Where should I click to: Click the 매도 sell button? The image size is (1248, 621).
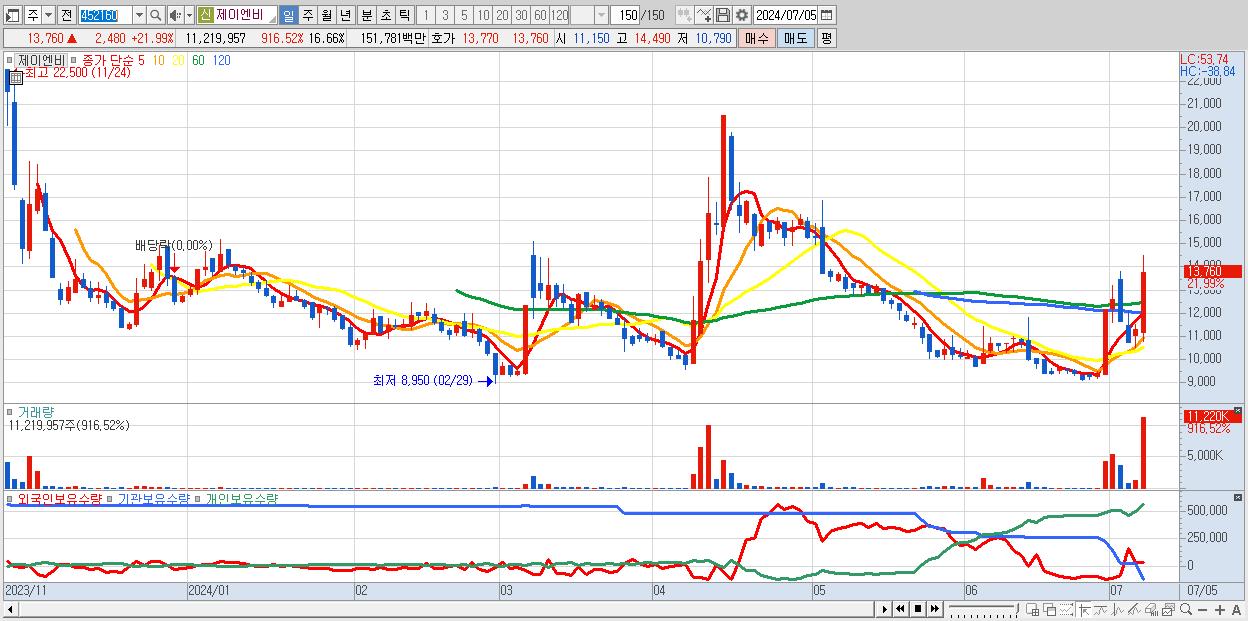(x=796, y=38)
